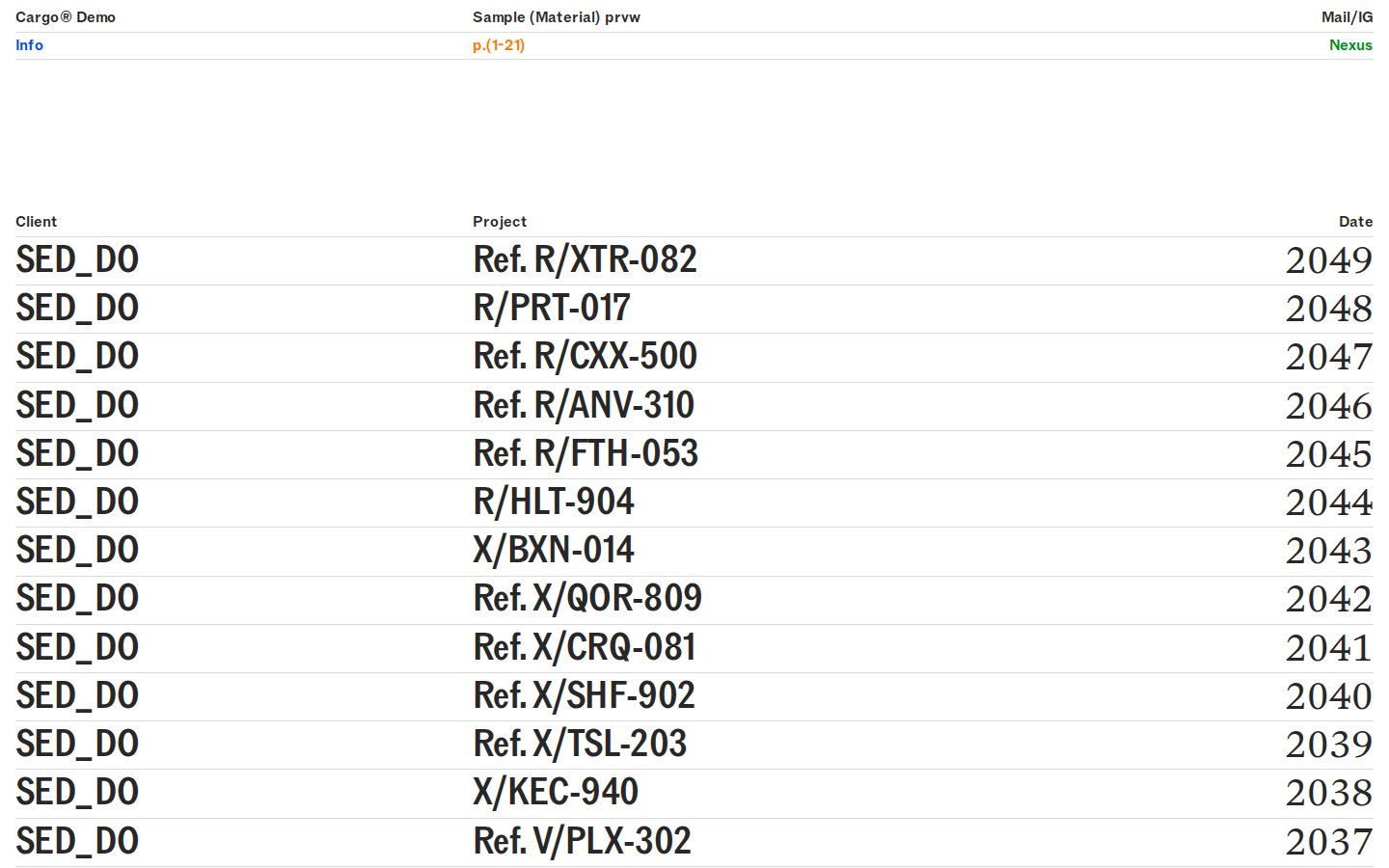Open project Ref. R/CXX-500
Viewport: 1389px width, 868px height.
click(585, 357)
